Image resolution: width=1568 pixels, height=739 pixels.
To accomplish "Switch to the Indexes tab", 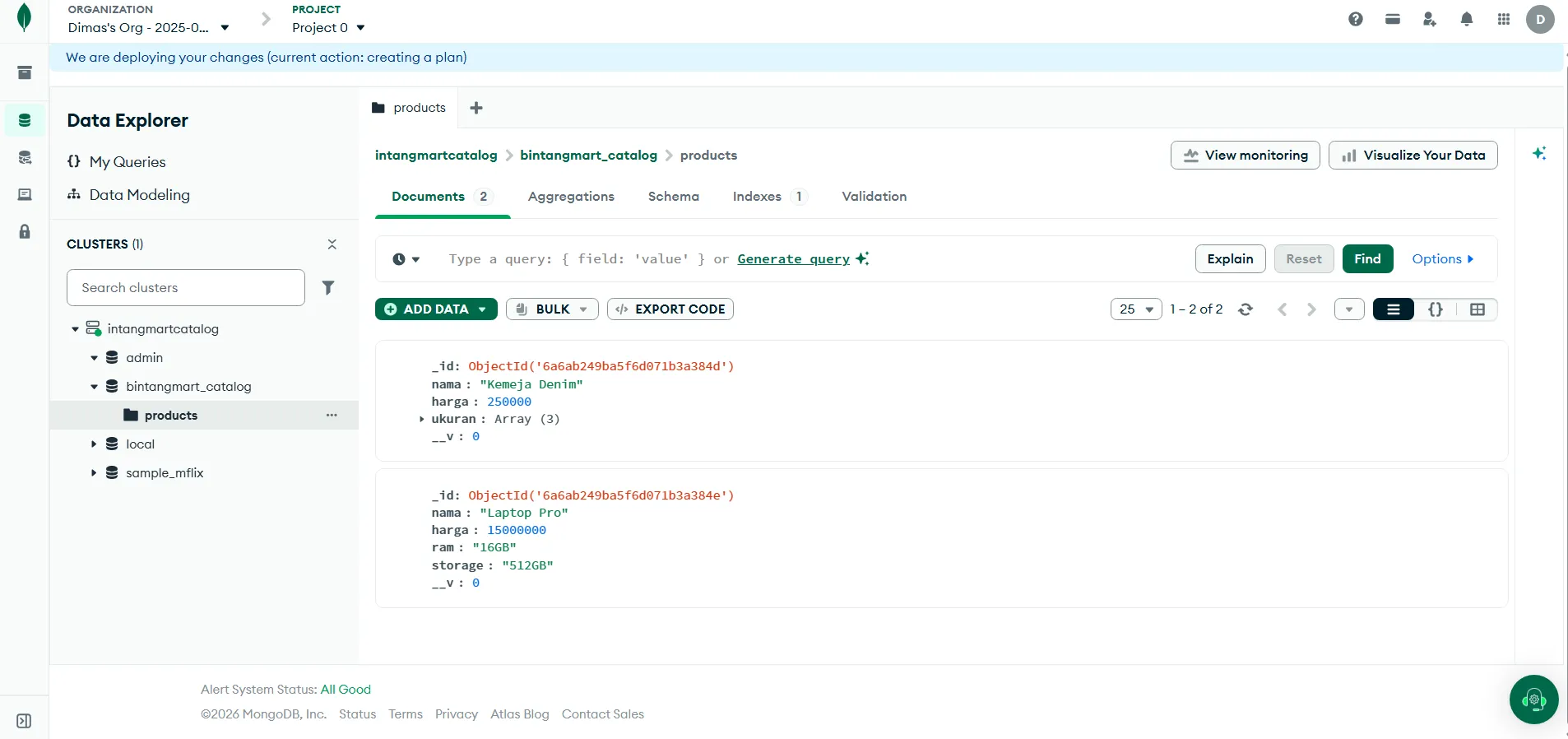I will 770,197.
